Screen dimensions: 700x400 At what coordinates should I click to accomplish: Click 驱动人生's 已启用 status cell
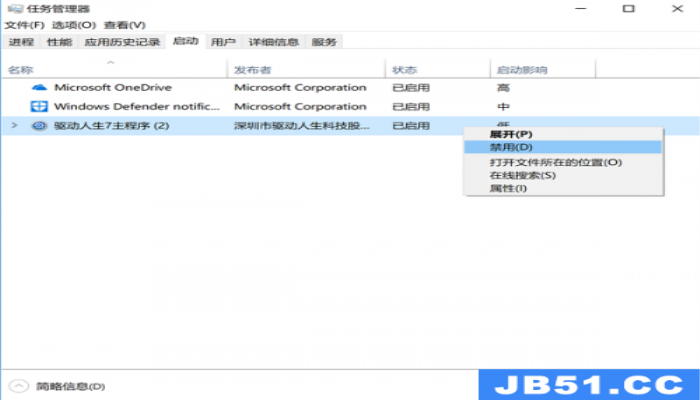coord(411,126)
